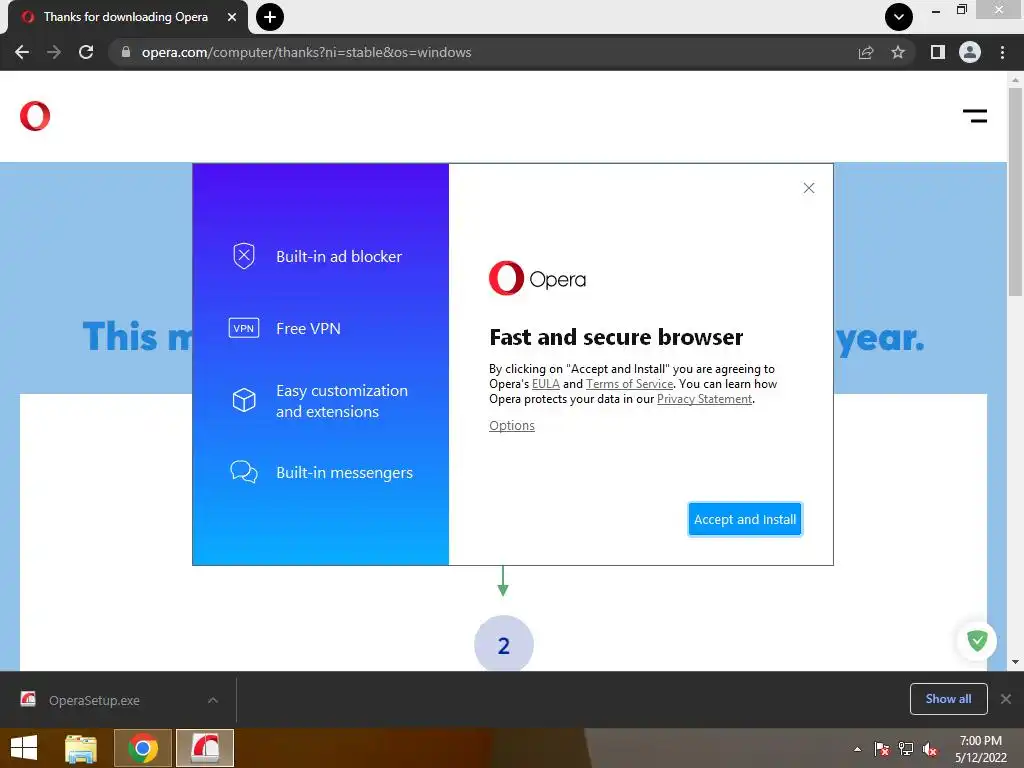Expand the OperaSetup.exe download options chevron

pyautogui.click(x=213, y=700)
